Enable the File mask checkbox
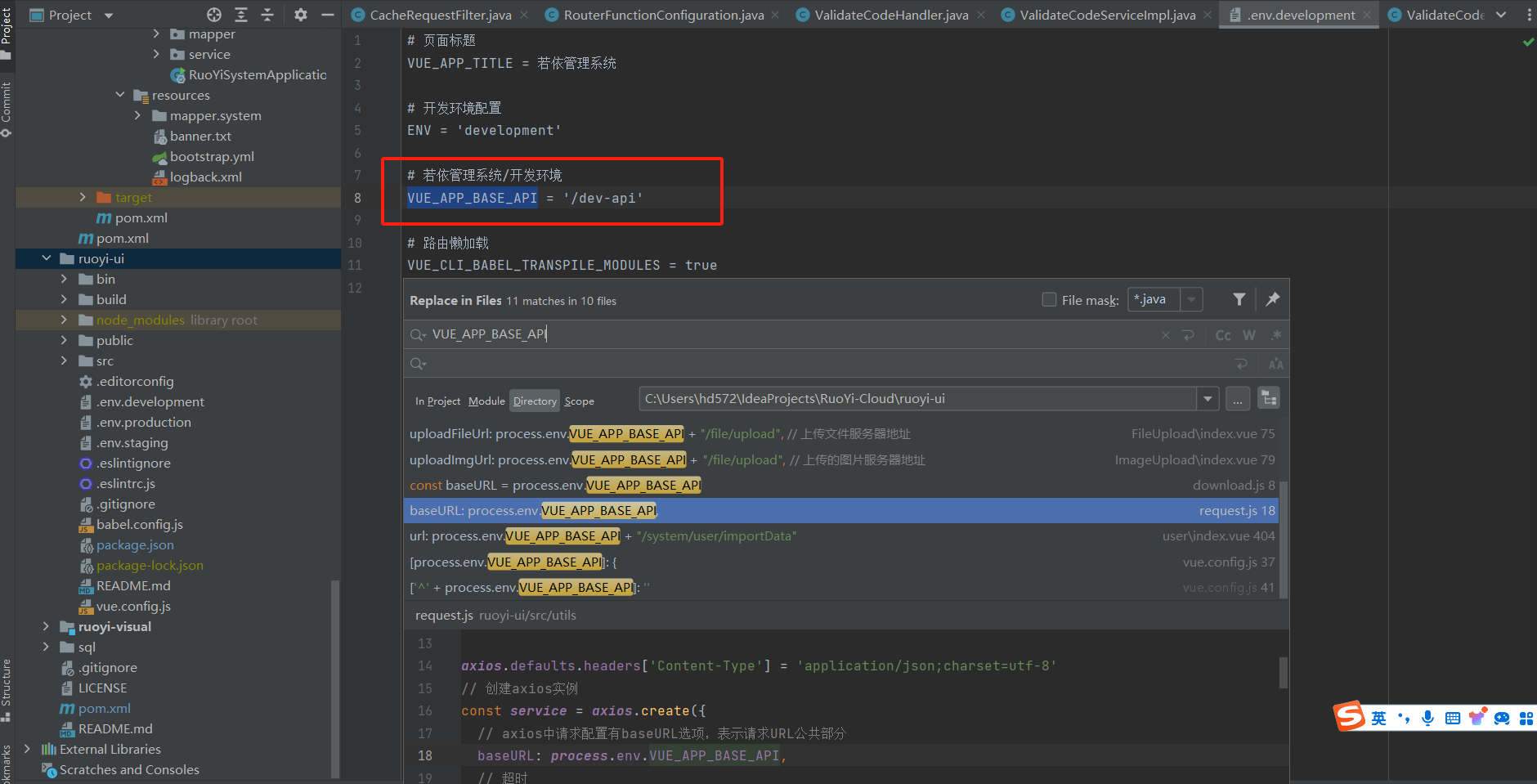This screenshot has height=784, width=1537. click(x=1049, y=299)
